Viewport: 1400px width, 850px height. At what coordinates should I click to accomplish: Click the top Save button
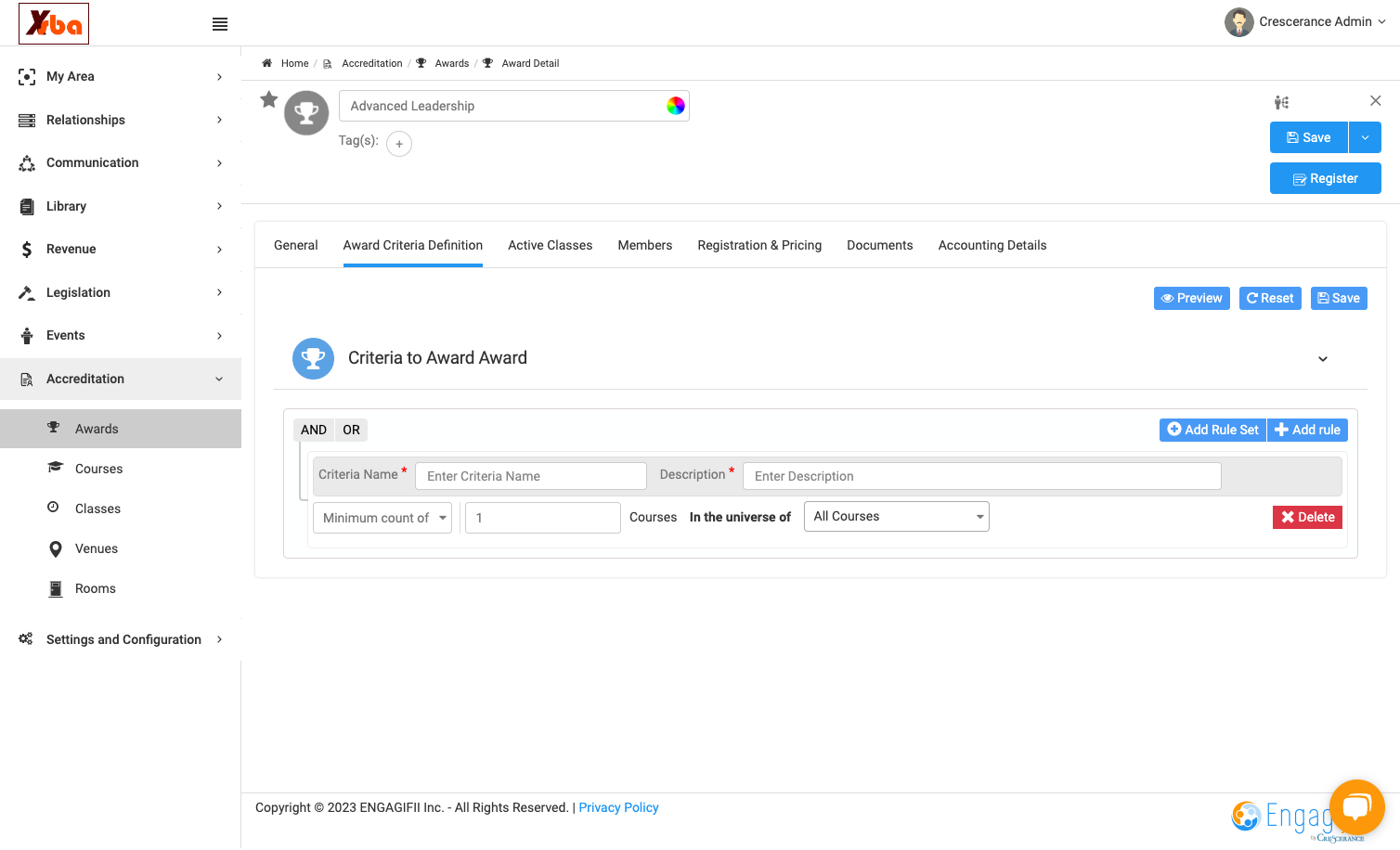[x=1309, y=137]
